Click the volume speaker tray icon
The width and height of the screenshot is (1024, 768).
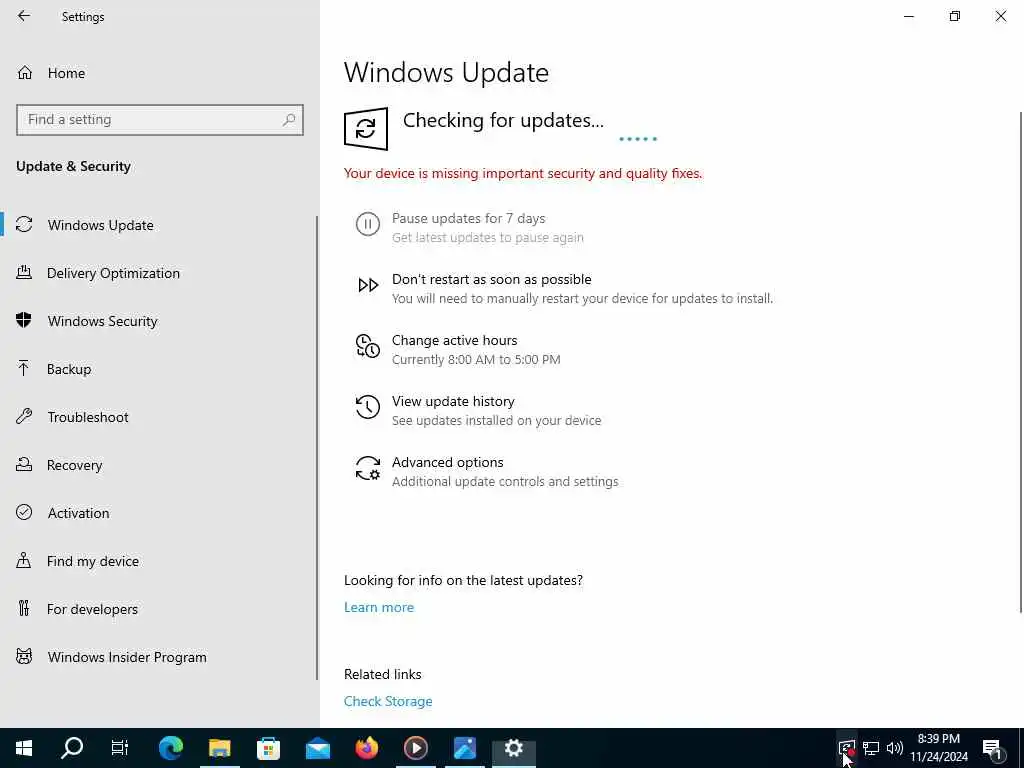tap(895, 748)
